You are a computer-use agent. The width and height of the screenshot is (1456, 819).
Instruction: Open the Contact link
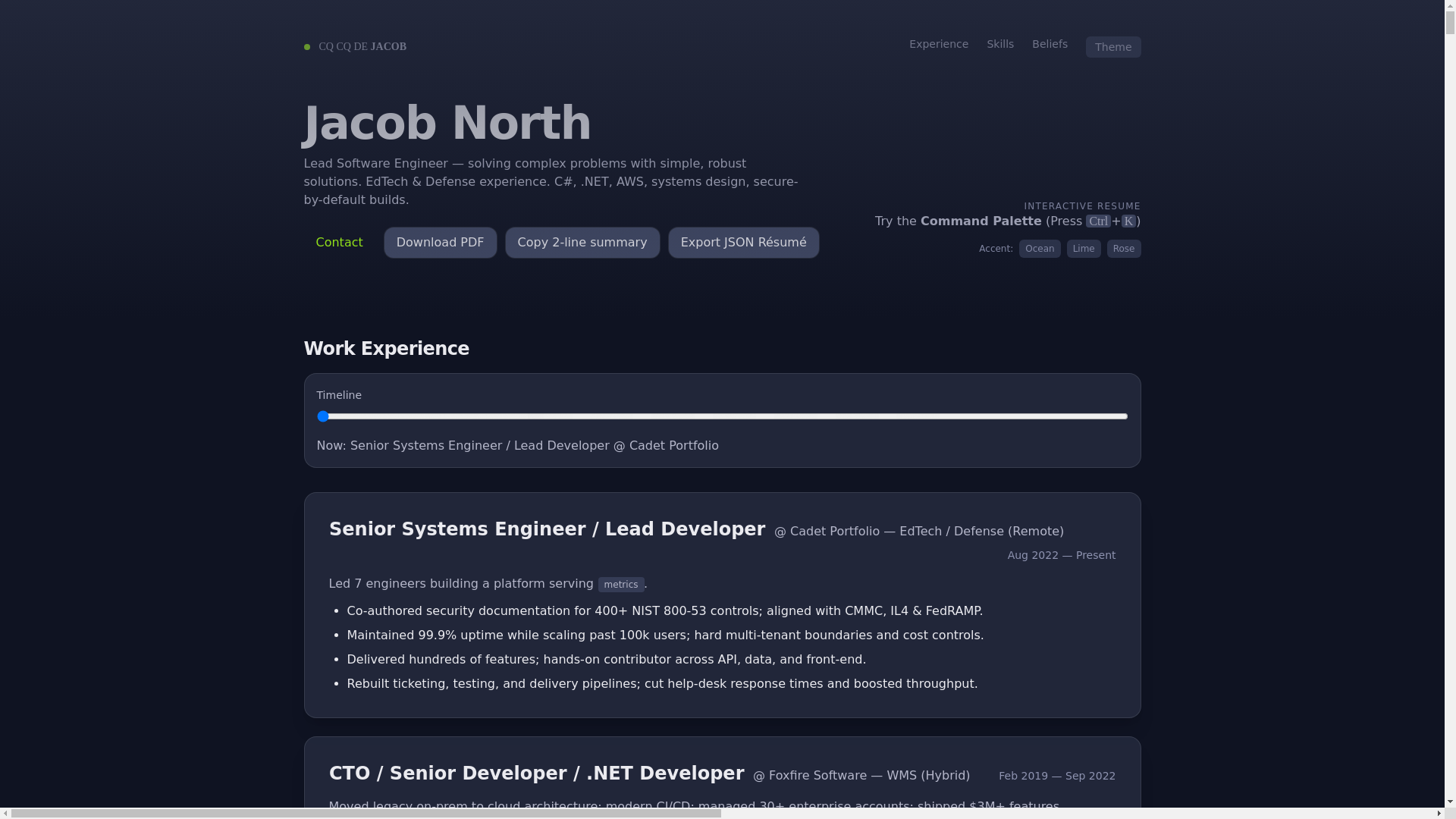click(339, 243)
